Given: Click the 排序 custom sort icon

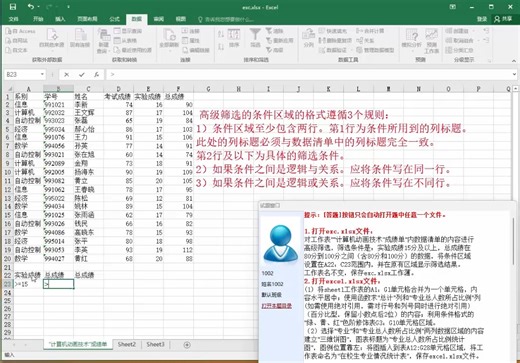Looking at the screenshot, I should coord(234,38).
